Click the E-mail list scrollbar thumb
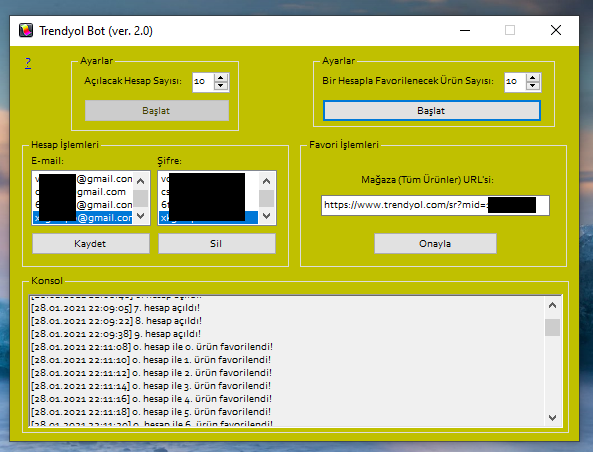Viewport: 593px width, 452px height. click(x=141, y=199)
